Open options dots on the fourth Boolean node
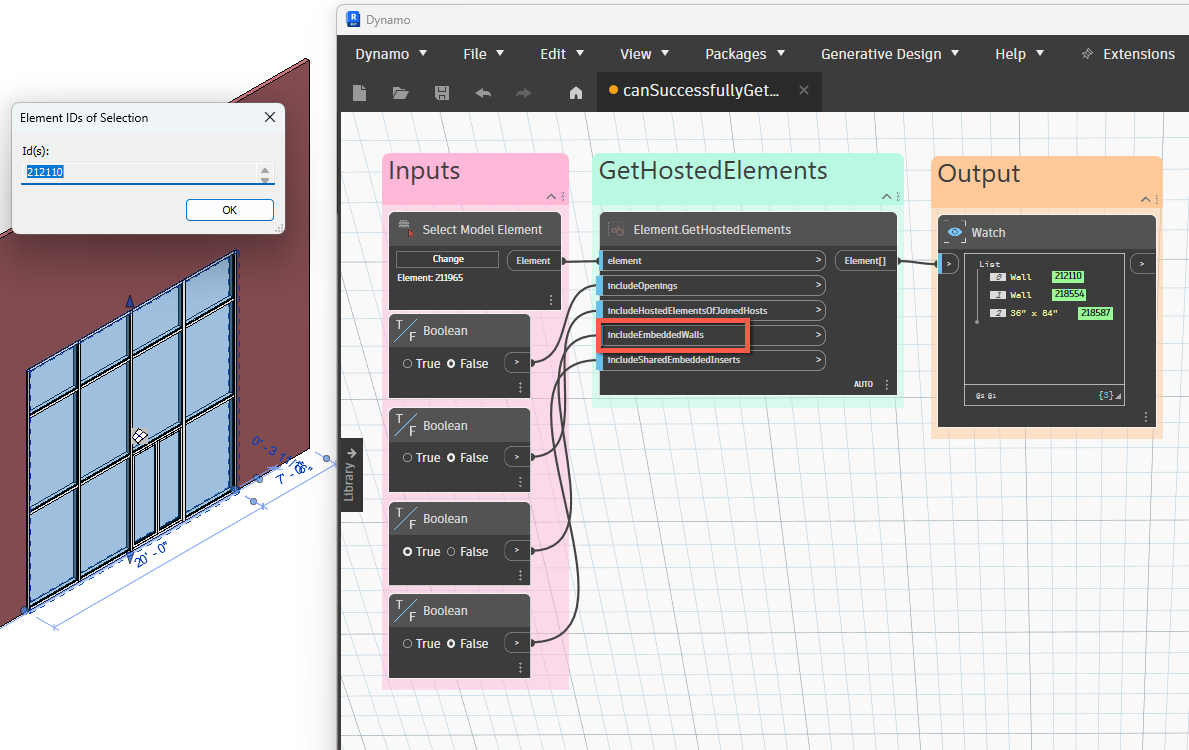Viewport: 1189px width, 750px height. coord(520,667)
